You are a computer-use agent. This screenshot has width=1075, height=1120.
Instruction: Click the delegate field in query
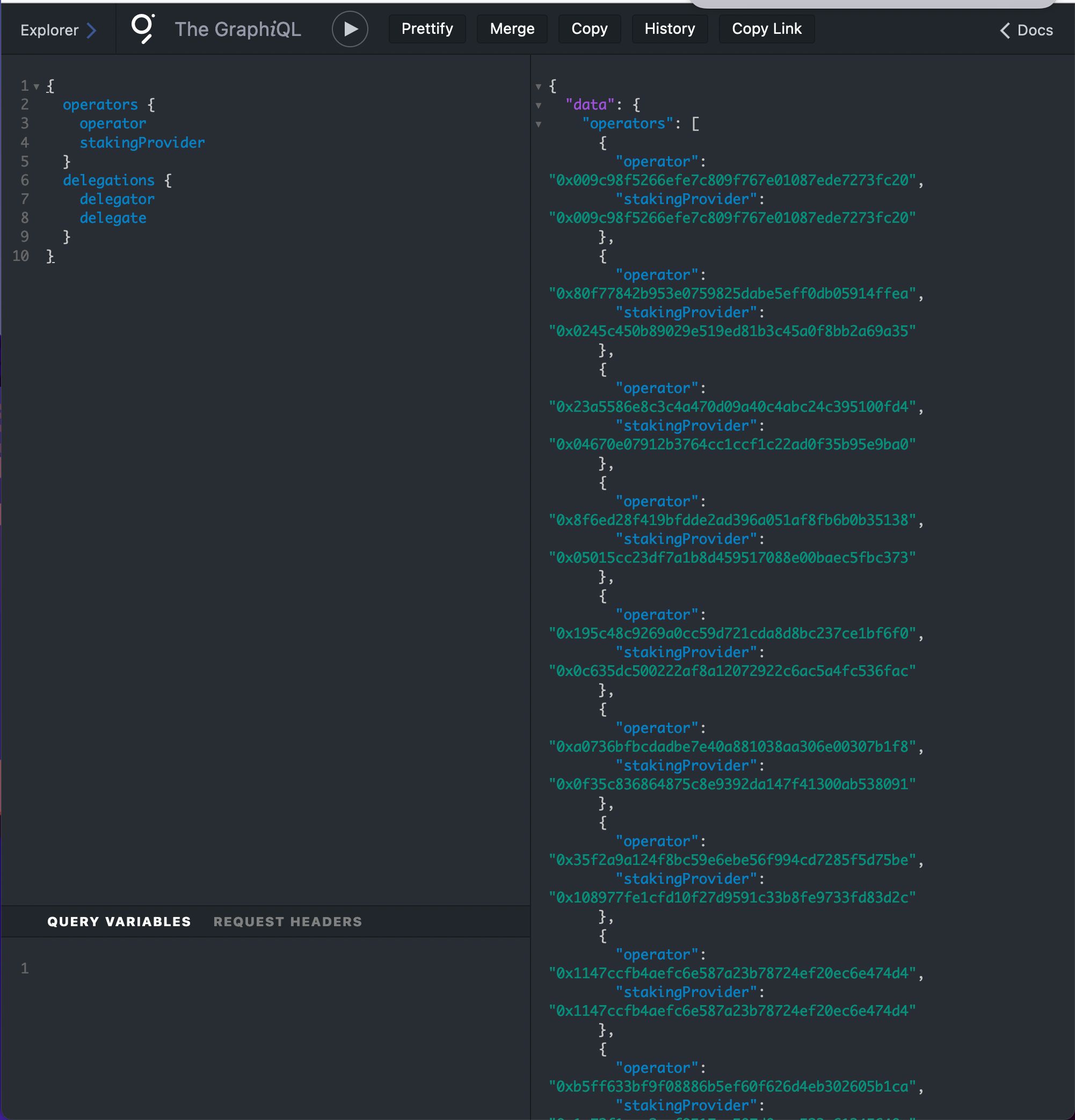pyautogui.click(x=113, y=217)
